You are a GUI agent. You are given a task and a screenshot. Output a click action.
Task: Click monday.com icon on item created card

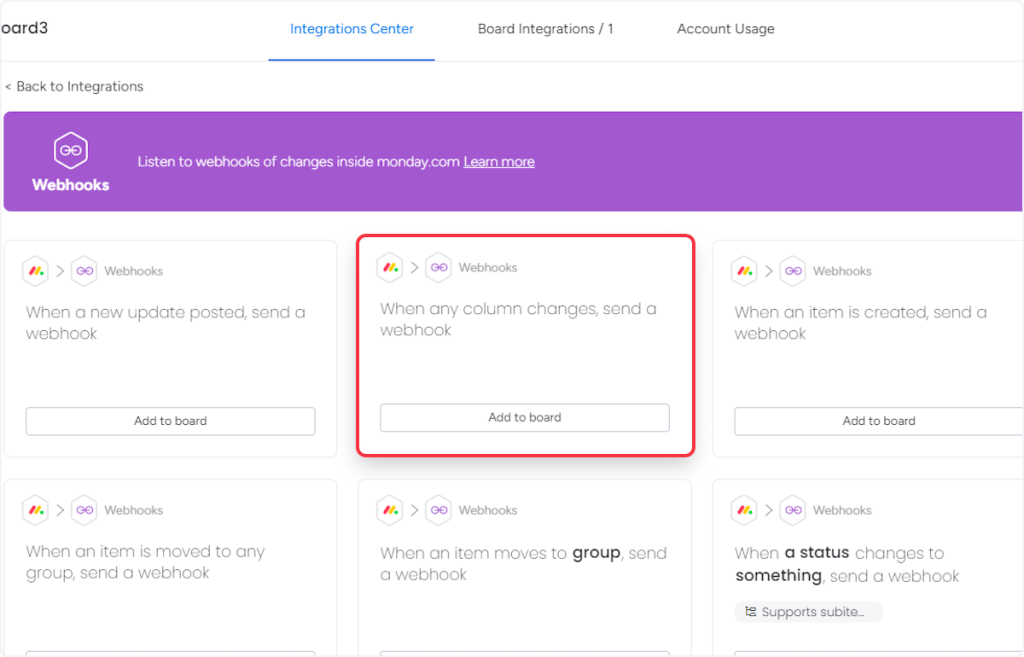click(x=744, y=271)
